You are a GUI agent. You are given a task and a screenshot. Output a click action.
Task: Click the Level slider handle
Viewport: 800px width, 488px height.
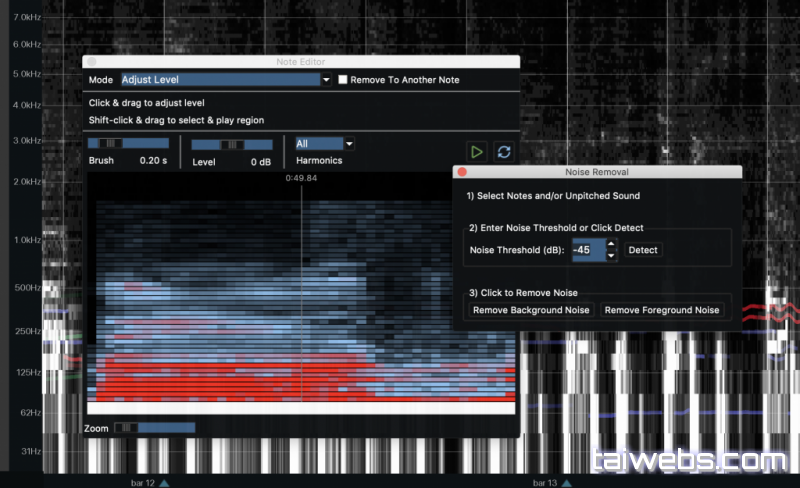tap(232, 144)
